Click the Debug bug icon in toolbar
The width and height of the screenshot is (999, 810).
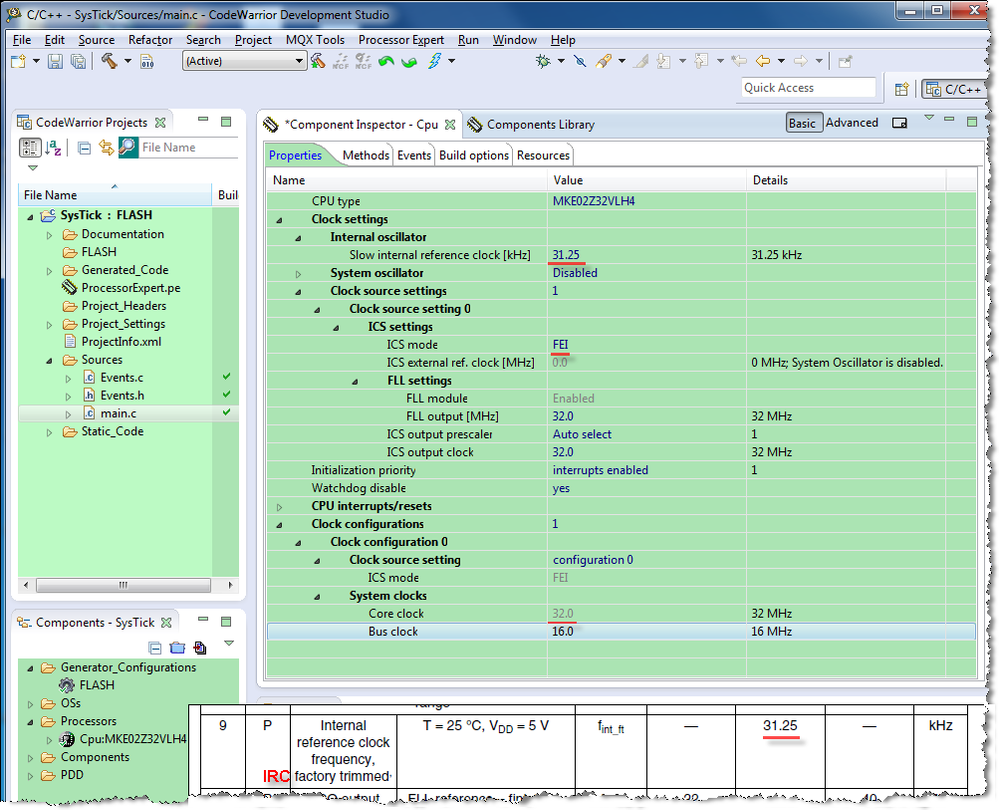pyautogui.click(x=543, y=62)
